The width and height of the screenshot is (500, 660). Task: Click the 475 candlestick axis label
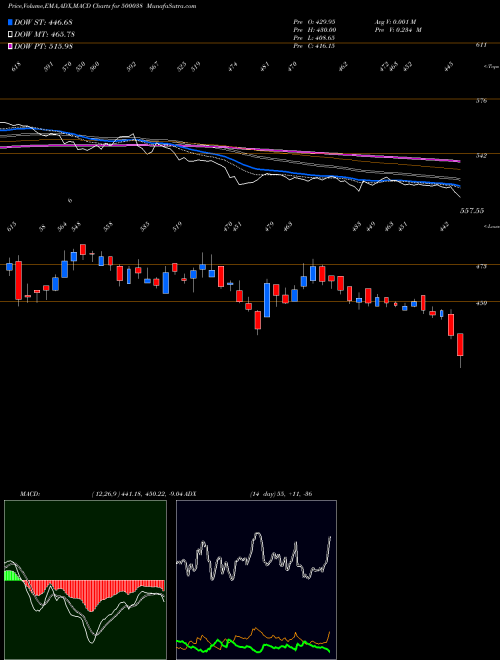coord(481,266)
